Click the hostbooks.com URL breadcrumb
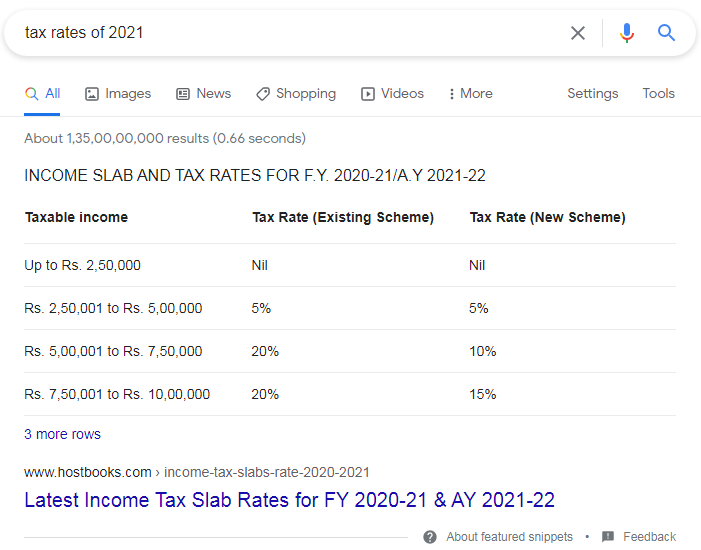The height and width of the screenshot is (550, 701). pos(196,472)
